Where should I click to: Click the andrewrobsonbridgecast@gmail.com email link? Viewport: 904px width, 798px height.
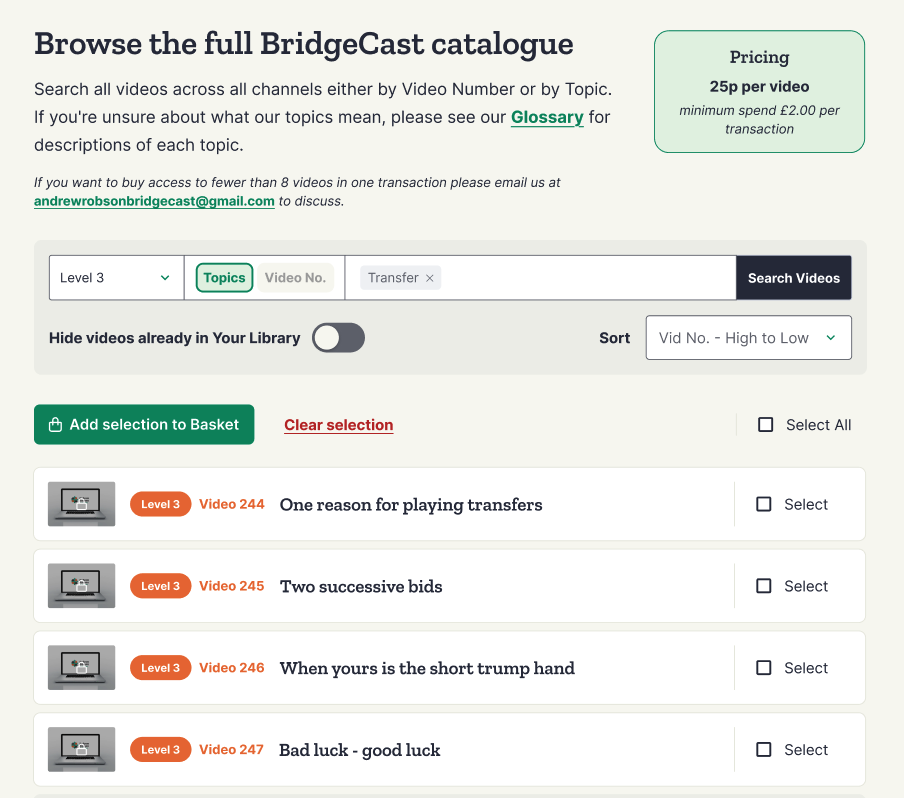154,201
